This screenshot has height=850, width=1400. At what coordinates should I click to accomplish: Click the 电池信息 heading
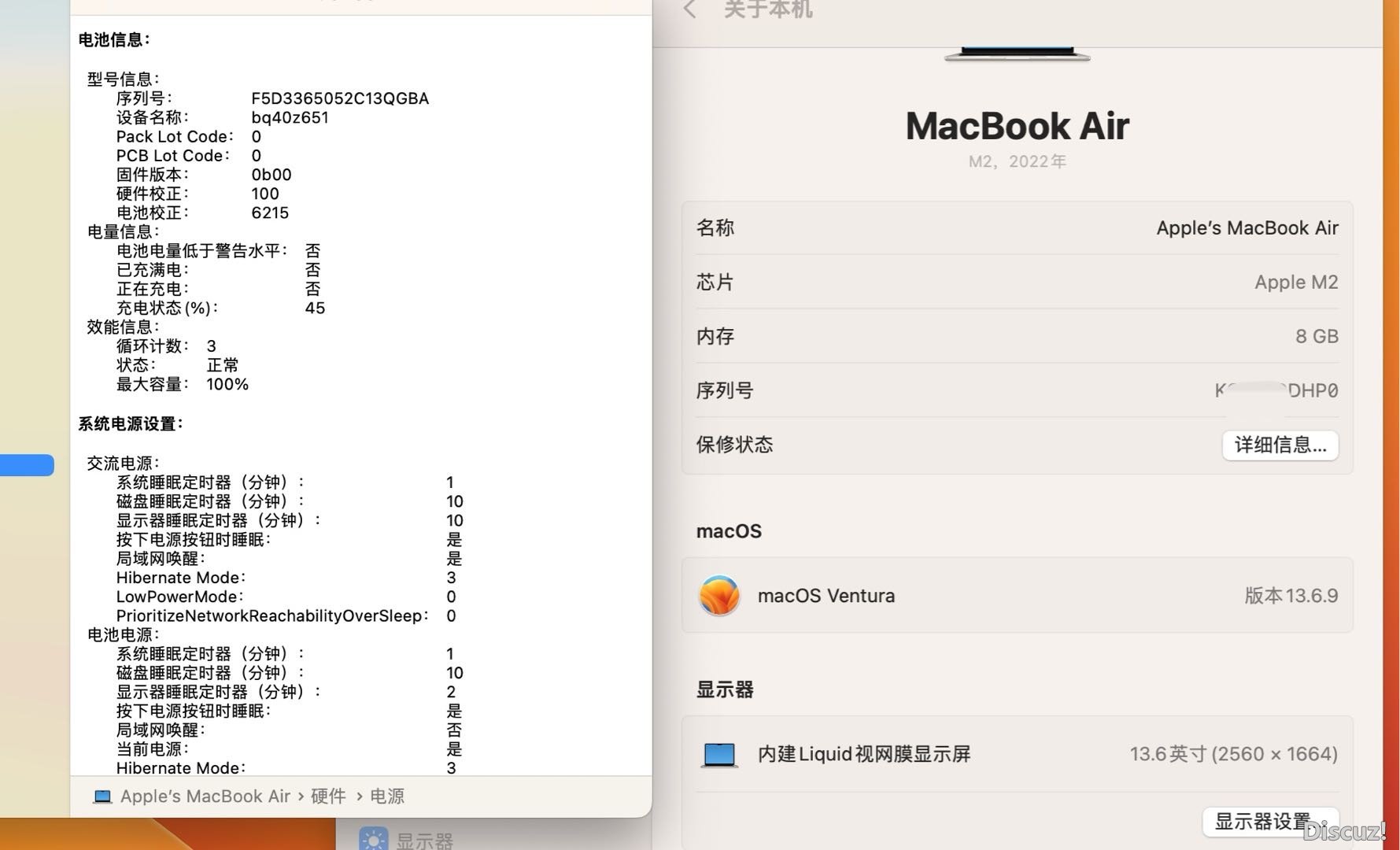(x=114, y=39)
